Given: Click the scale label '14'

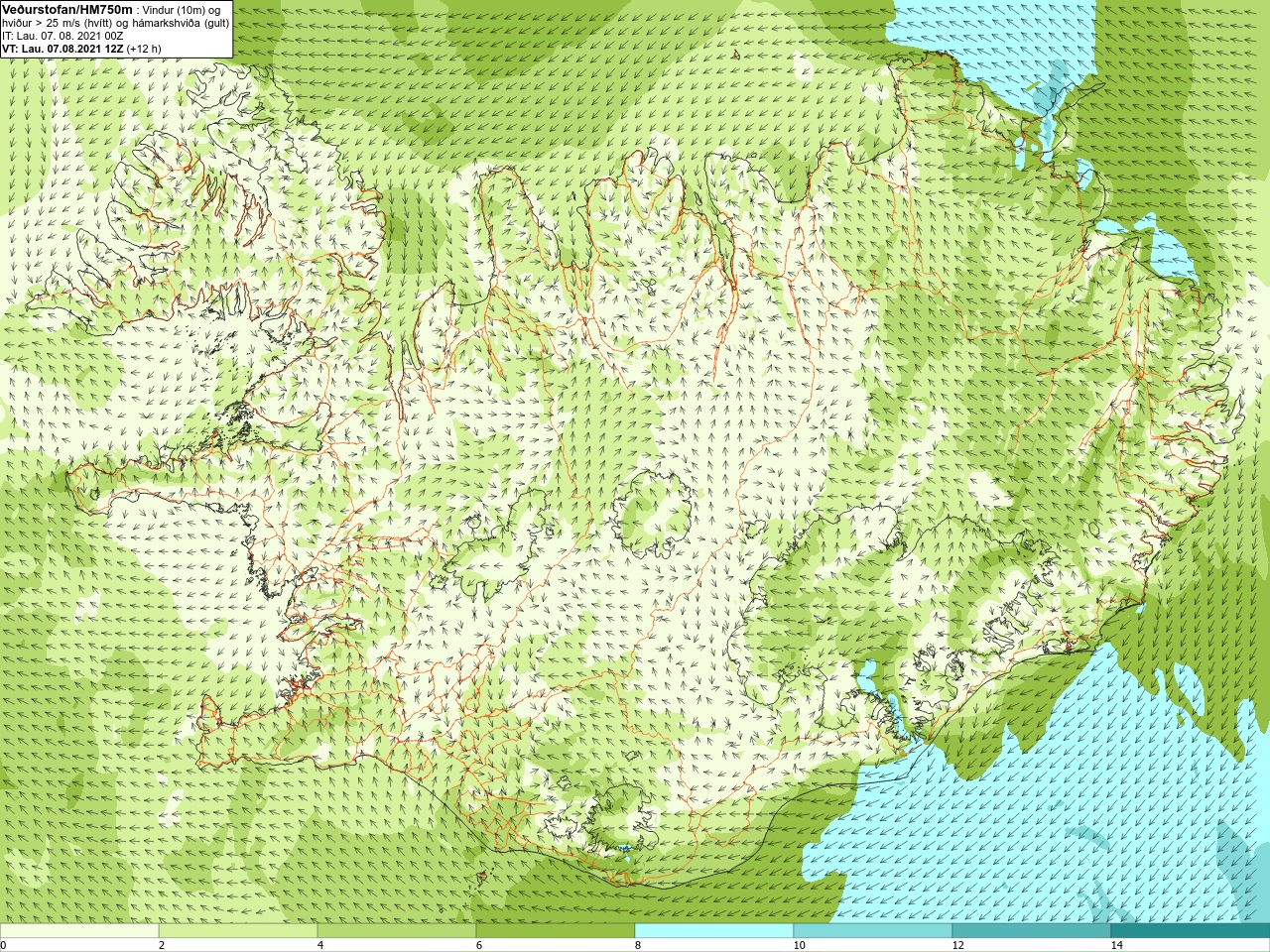Looking at the screenshot, I should 1116,945.
